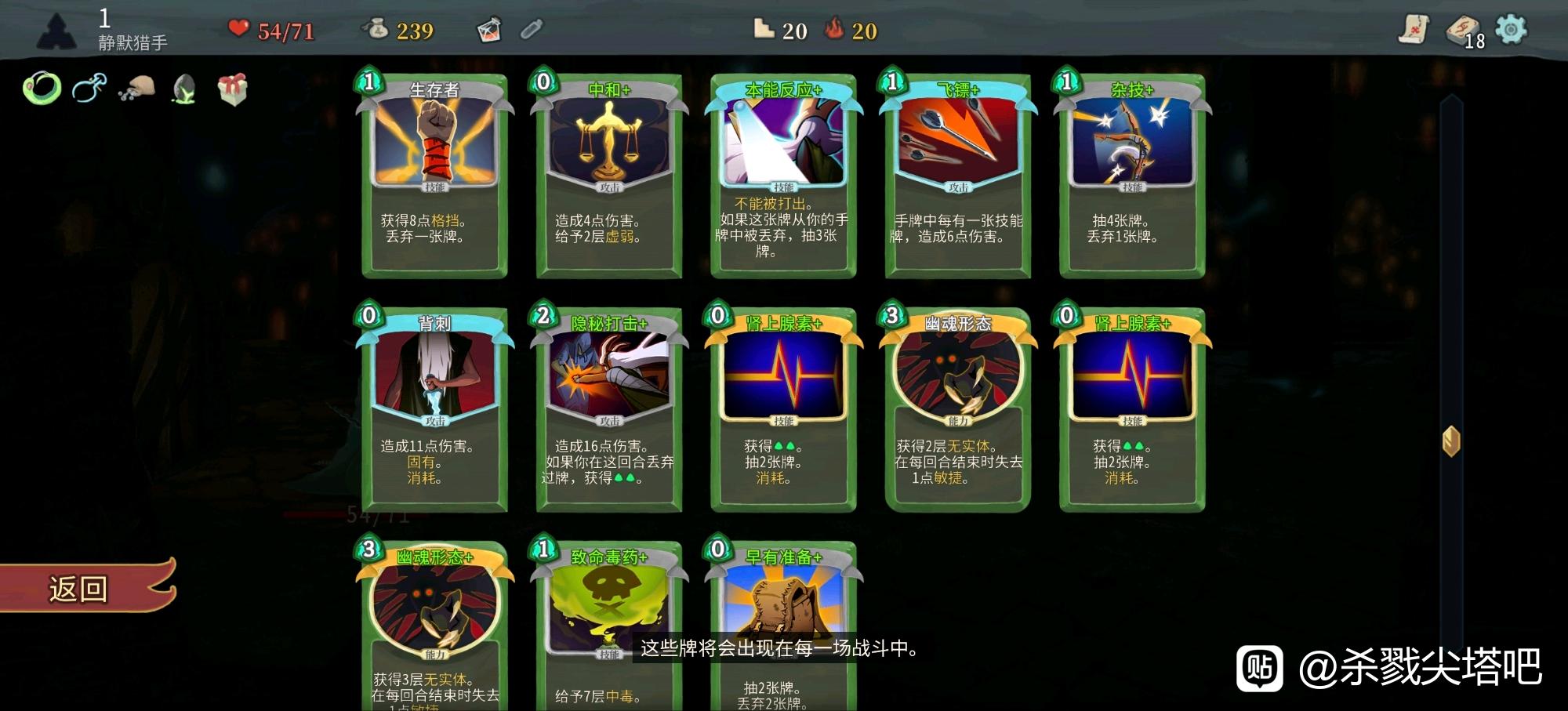Click the floor 20 stairs indicator
Viewport: 1568px width, 711px height.
click(780, 31)
